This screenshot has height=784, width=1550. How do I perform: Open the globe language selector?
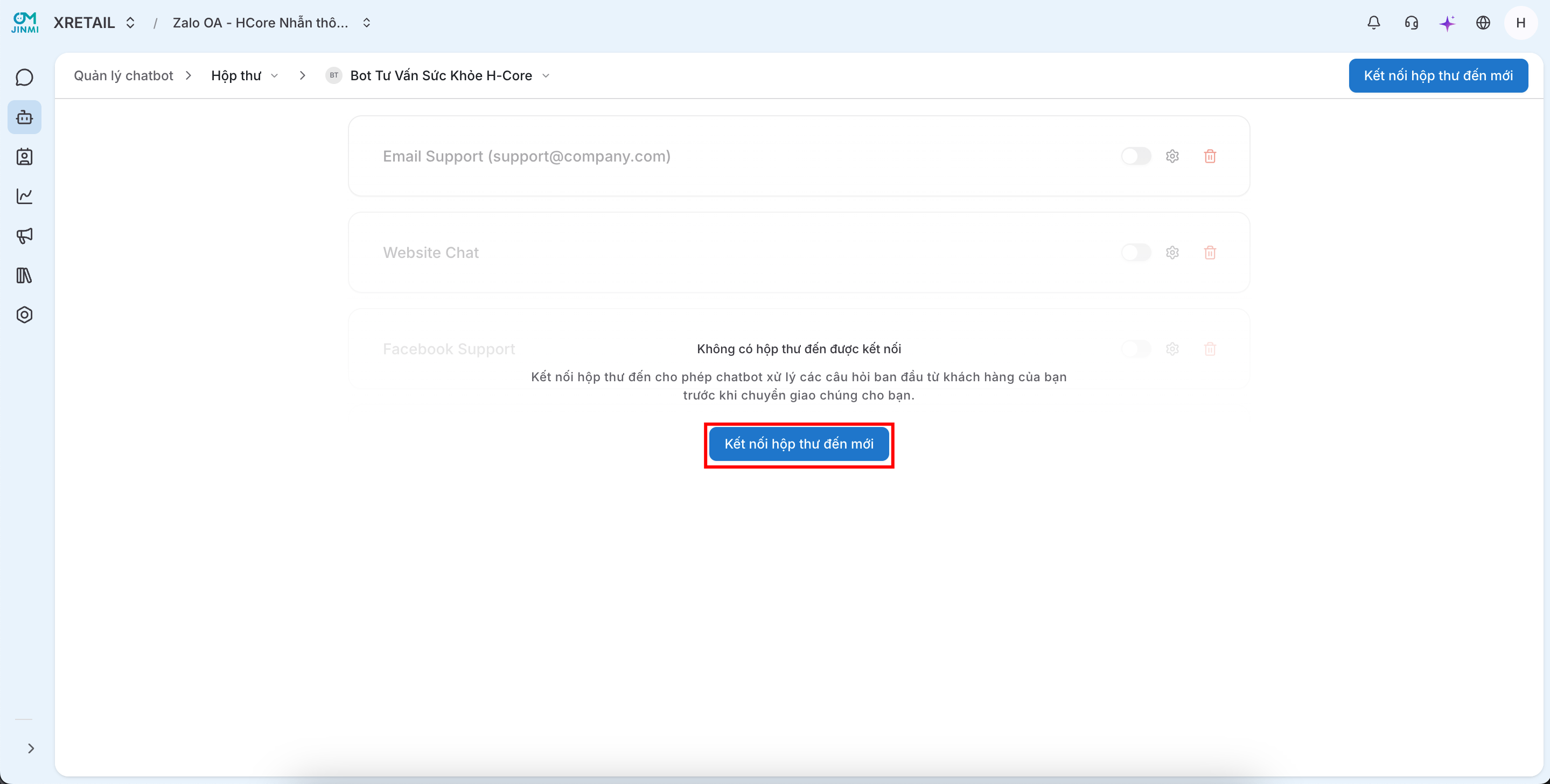1483,23
